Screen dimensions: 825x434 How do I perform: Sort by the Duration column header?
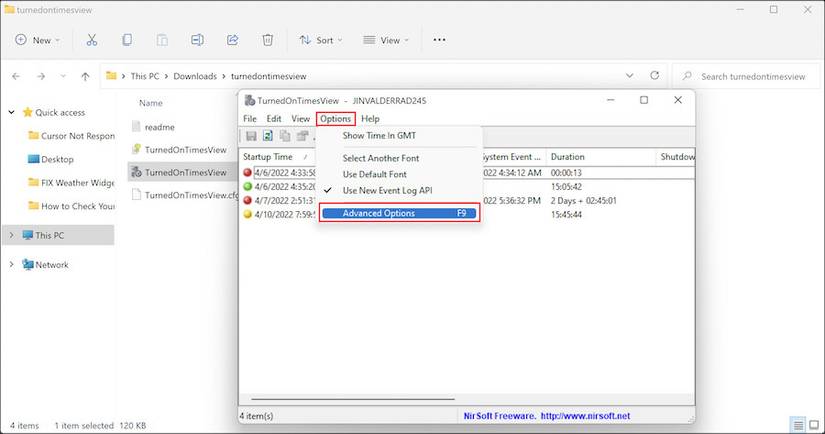pyautogui.click(x=601, y=157)
